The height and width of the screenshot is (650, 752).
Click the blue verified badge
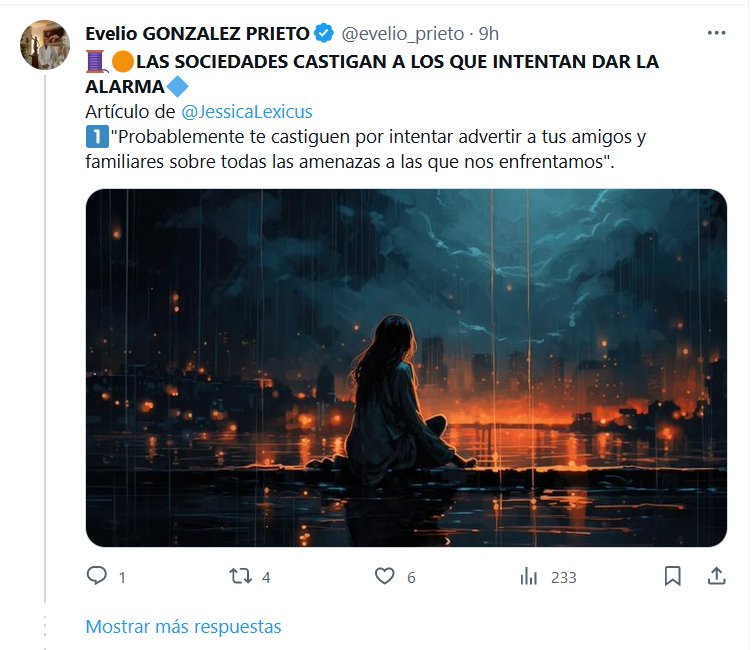(x=324, y=33)
